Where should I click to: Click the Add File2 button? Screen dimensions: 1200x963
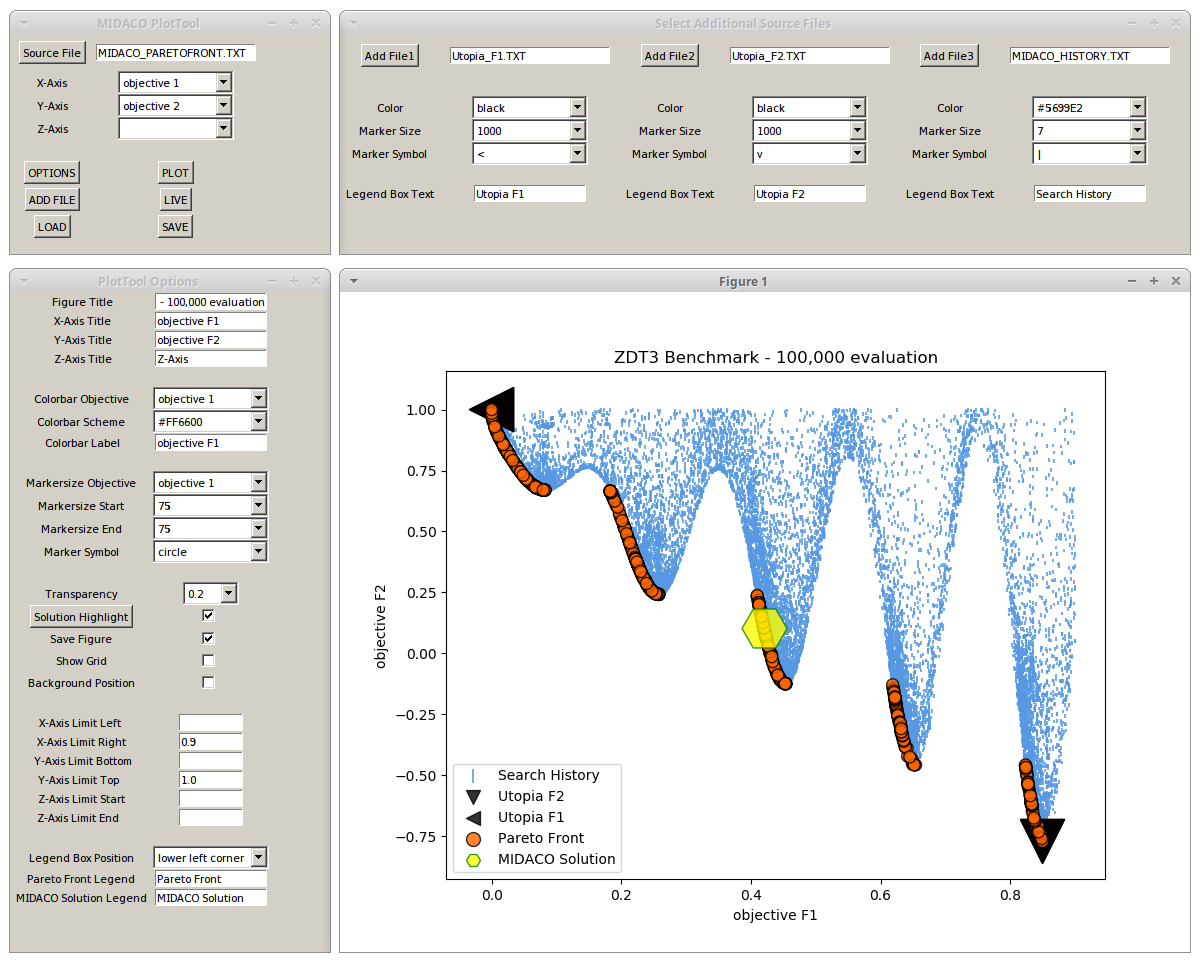click(x=669, y=56)
